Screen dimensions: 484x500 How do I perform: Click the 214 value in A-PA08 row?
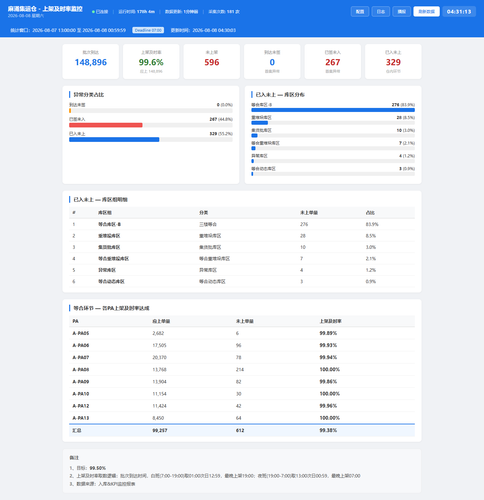[x=240, y=370]
